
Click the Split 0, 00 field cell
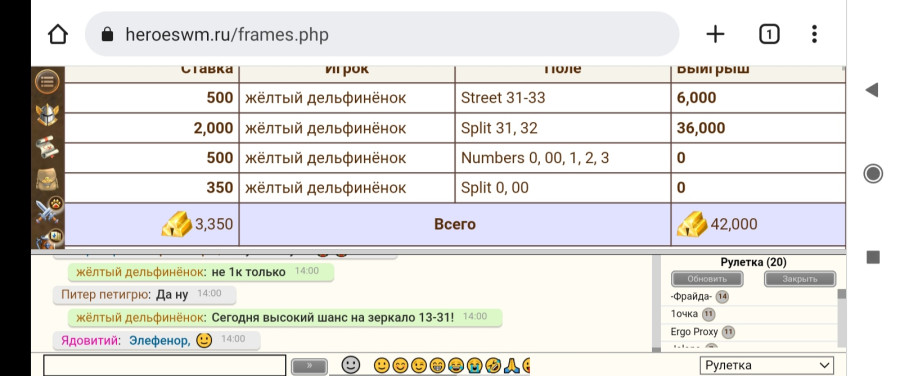point(563,188)
